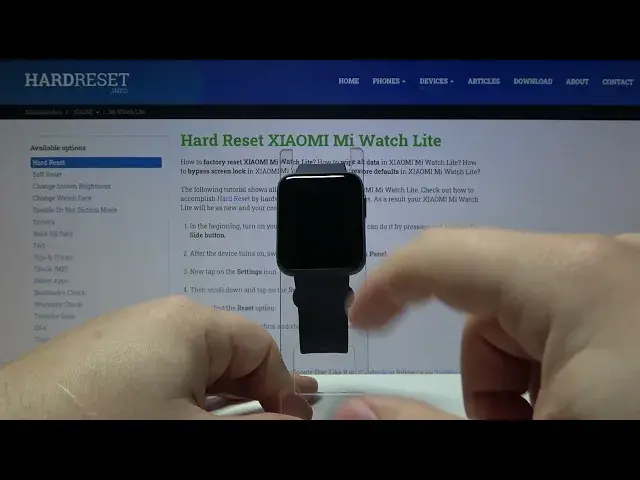Open XIAOMI breadcrumb dropdown
Screen dimensions: 640x480
tap(86, 112)
